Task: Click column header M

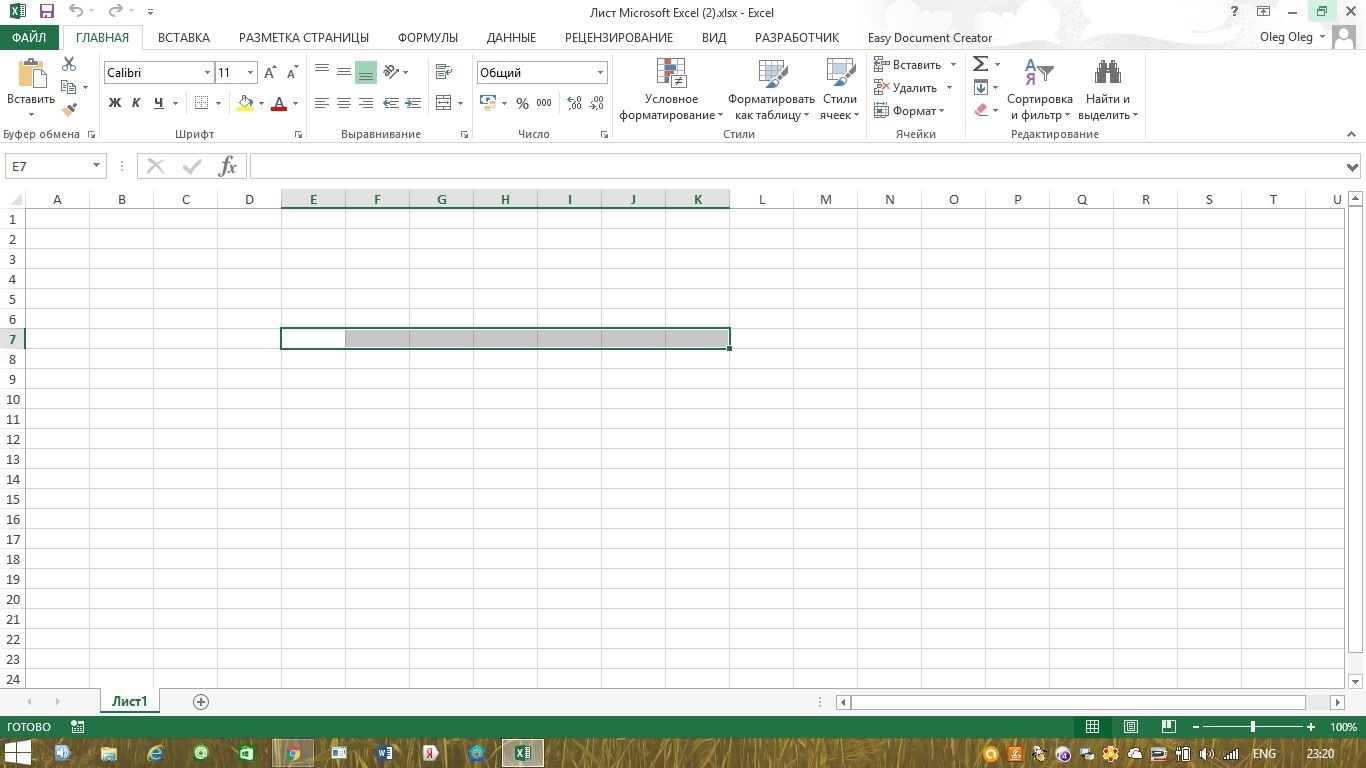Action: point(825,199)
